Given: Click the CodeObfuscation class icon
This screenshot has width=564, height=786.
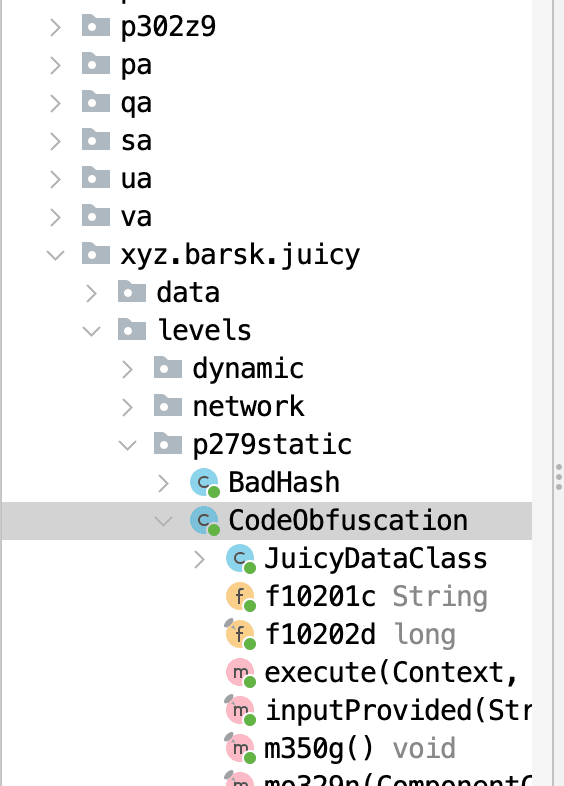Looking at the screenshot, I should 205,521.
